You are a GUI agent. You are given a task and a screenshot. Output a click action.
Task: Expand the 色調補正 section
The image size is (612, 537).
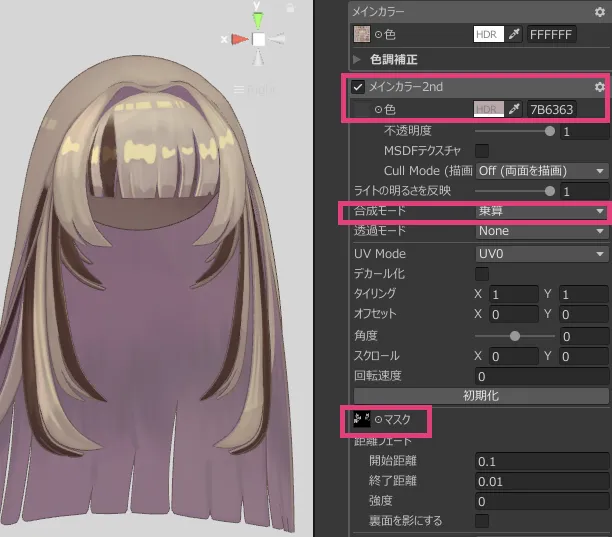coord(356,59)
